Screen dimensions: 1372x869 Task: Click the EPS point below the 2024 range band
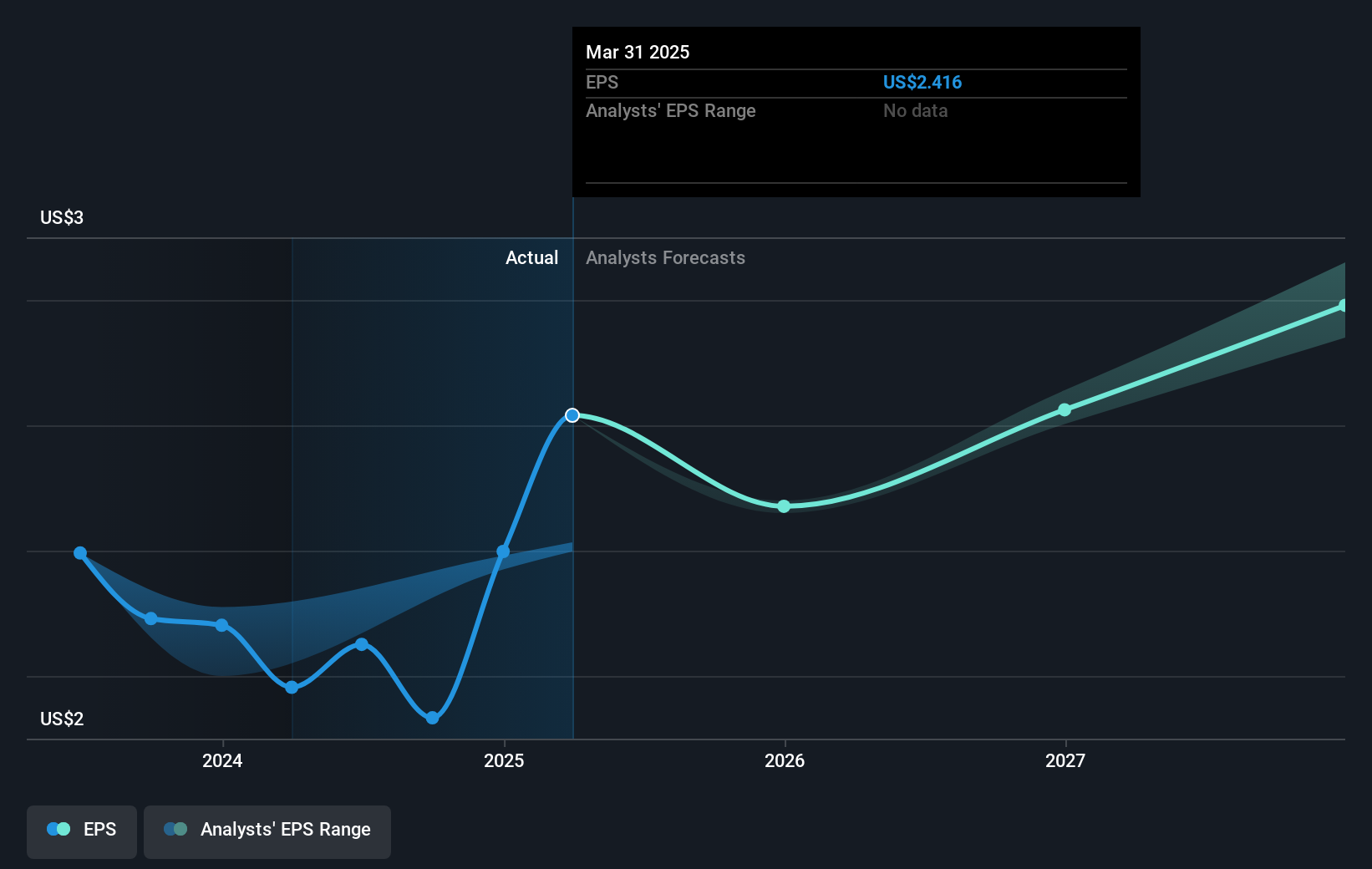[292, 688]
